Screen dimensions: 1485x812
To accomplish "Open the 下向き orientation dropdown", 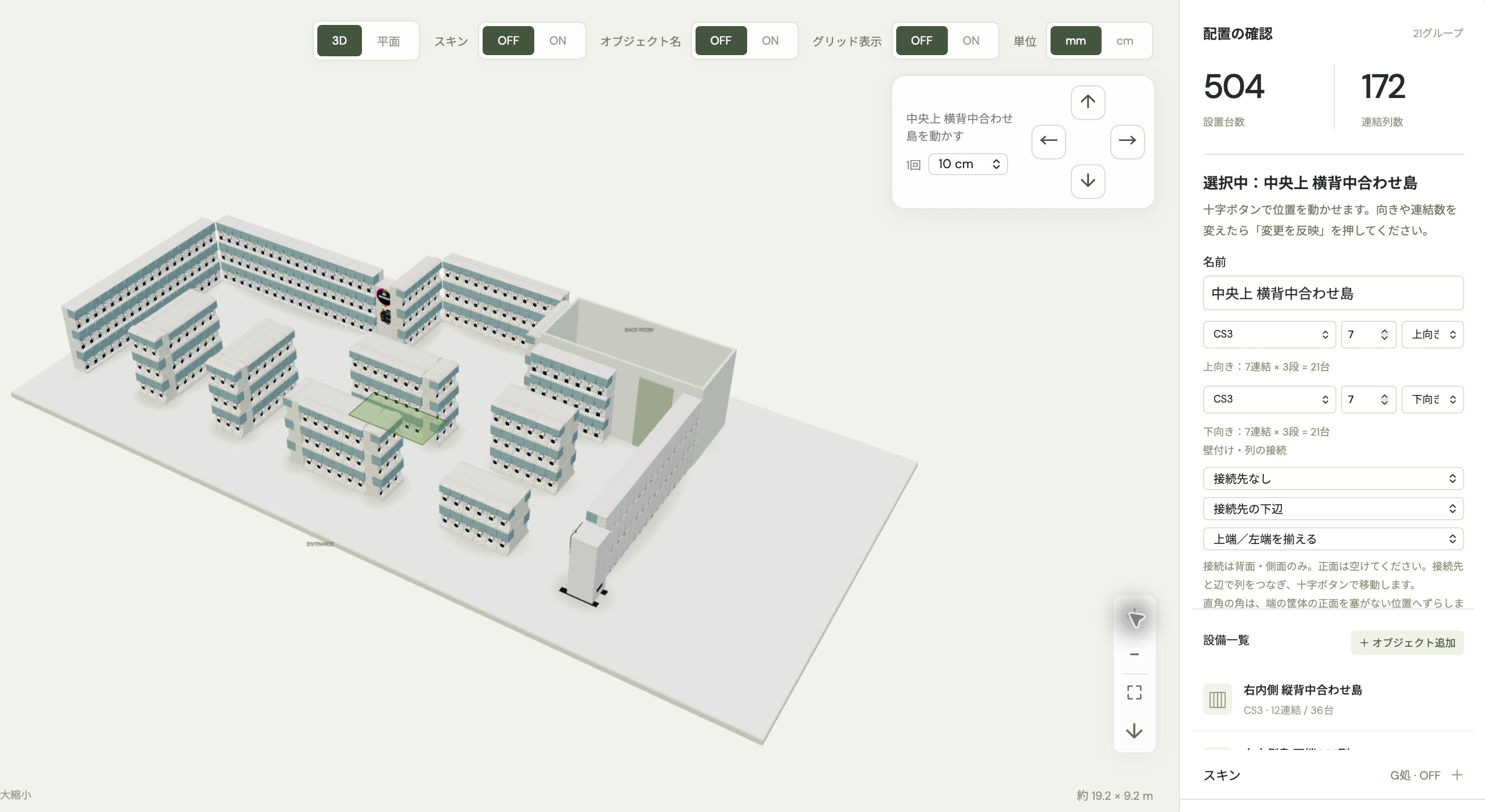I will (1432, 399).
